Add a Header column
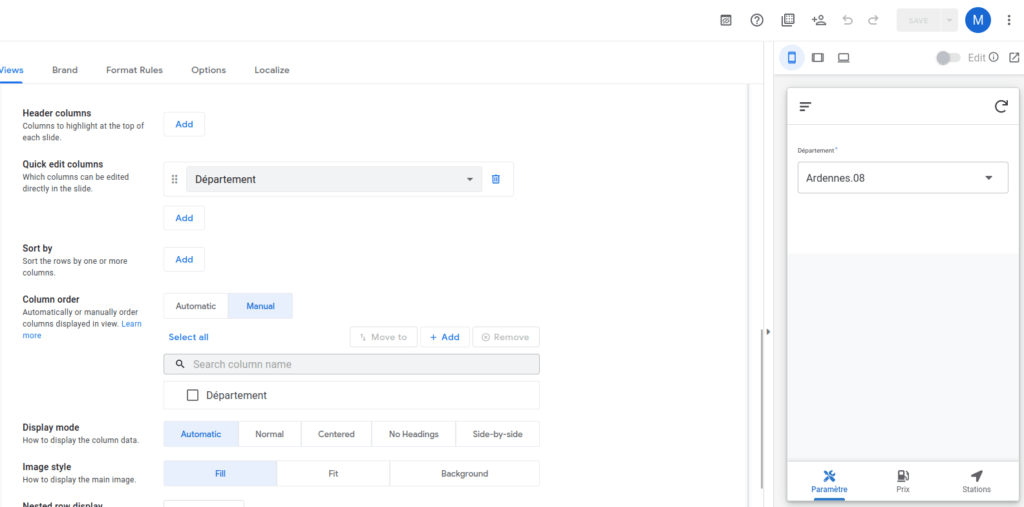Screen dimensions: 1024x507 click(x=184, y=124)
